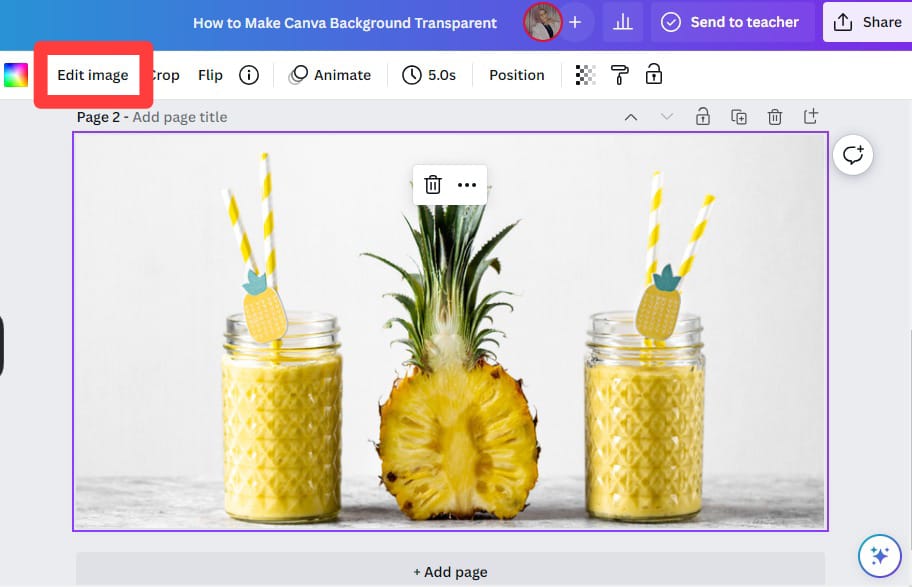Click the Canva assistant sparkle icon
Image resolution: width=912 pixels, height=587 pixels.
pyautogui.click(x=878, y=556)
